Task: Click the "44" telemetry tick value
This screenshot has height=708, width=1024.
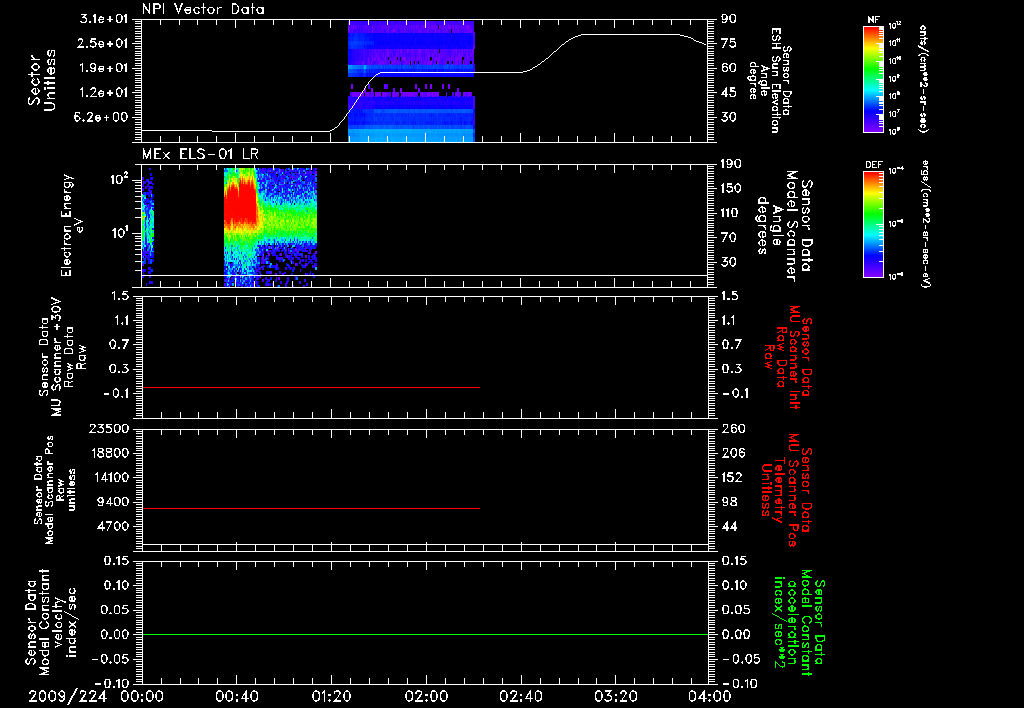Action: [729, 526]
